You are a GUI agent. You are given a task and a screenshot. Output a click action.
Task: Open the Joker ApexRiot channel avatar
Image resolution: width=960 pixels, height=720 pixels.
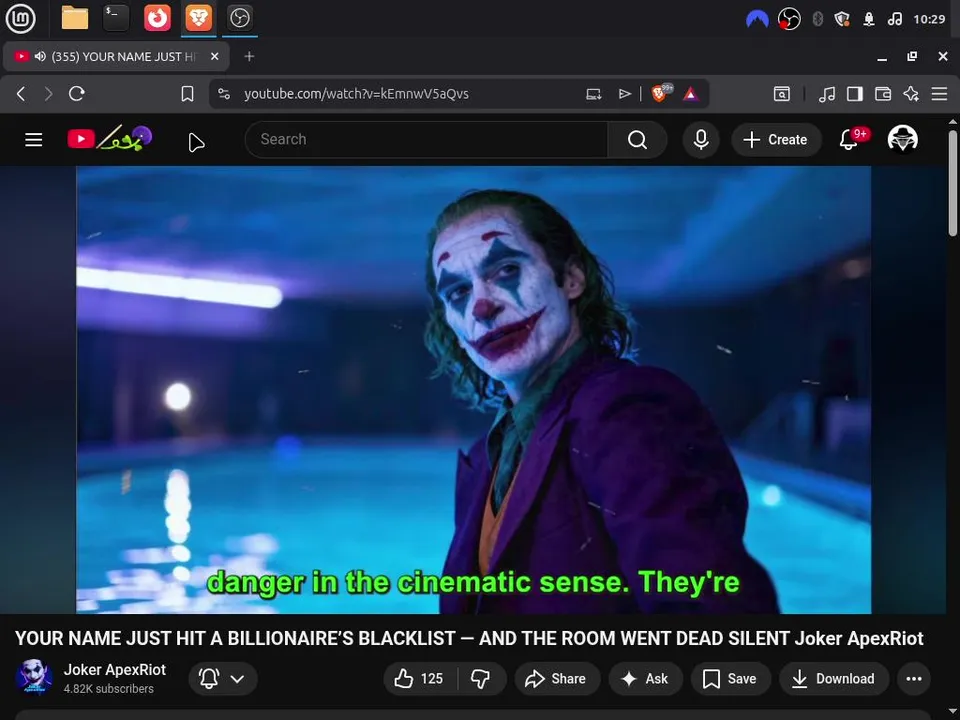[34, 678]
